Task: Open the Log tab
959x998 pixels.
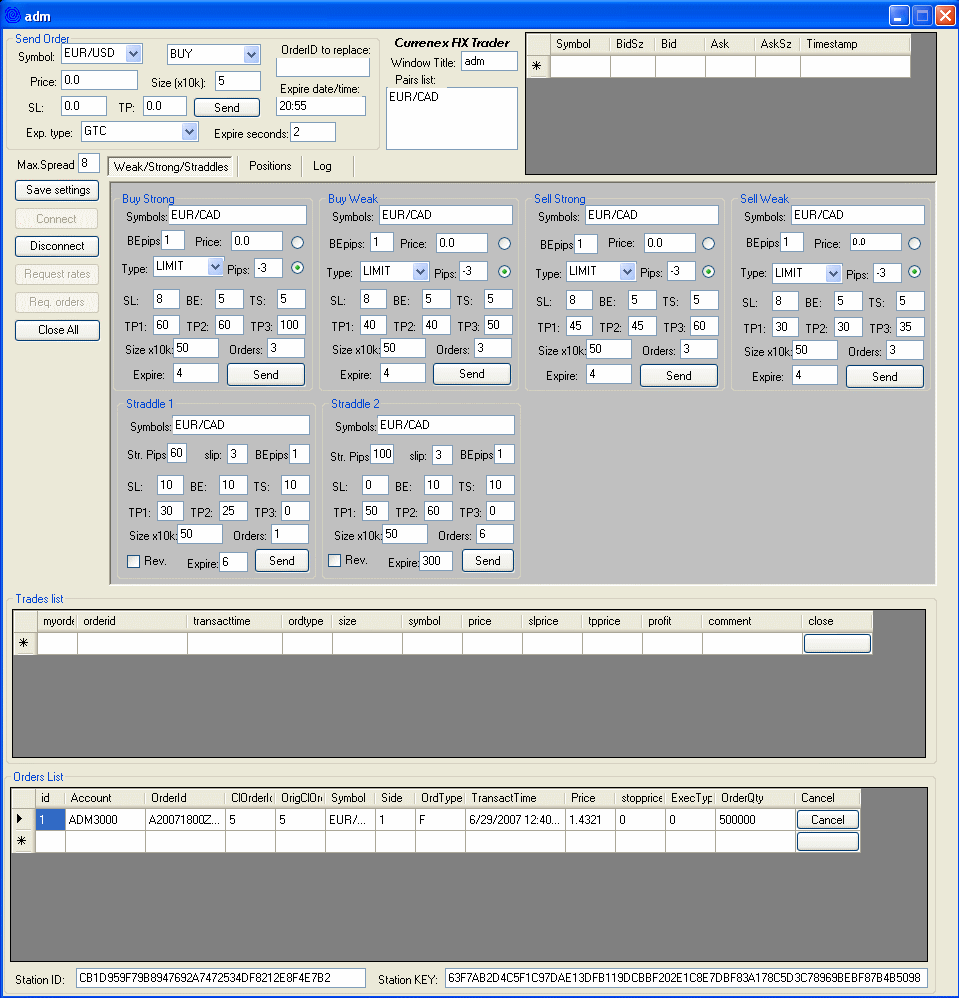Action: point(322,166)
